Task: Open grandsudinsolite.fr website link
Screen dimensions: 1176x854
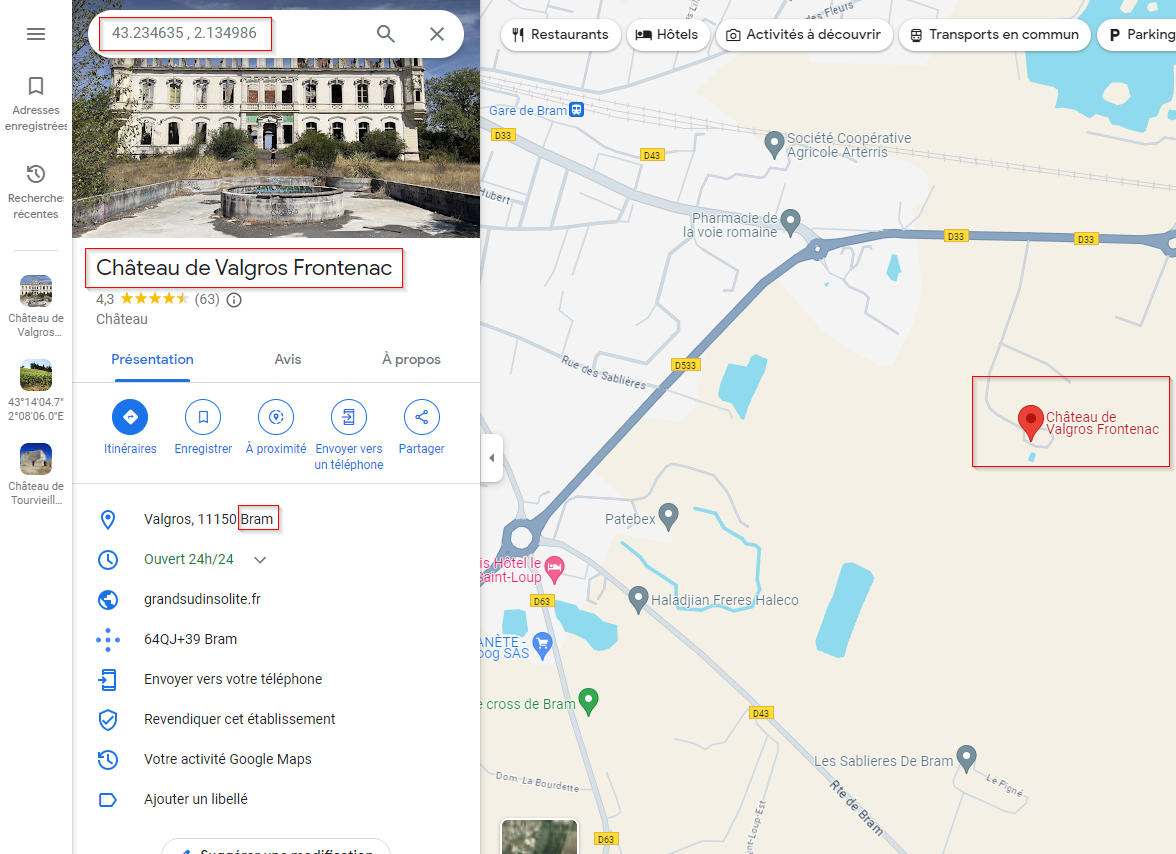Action: 202,599
